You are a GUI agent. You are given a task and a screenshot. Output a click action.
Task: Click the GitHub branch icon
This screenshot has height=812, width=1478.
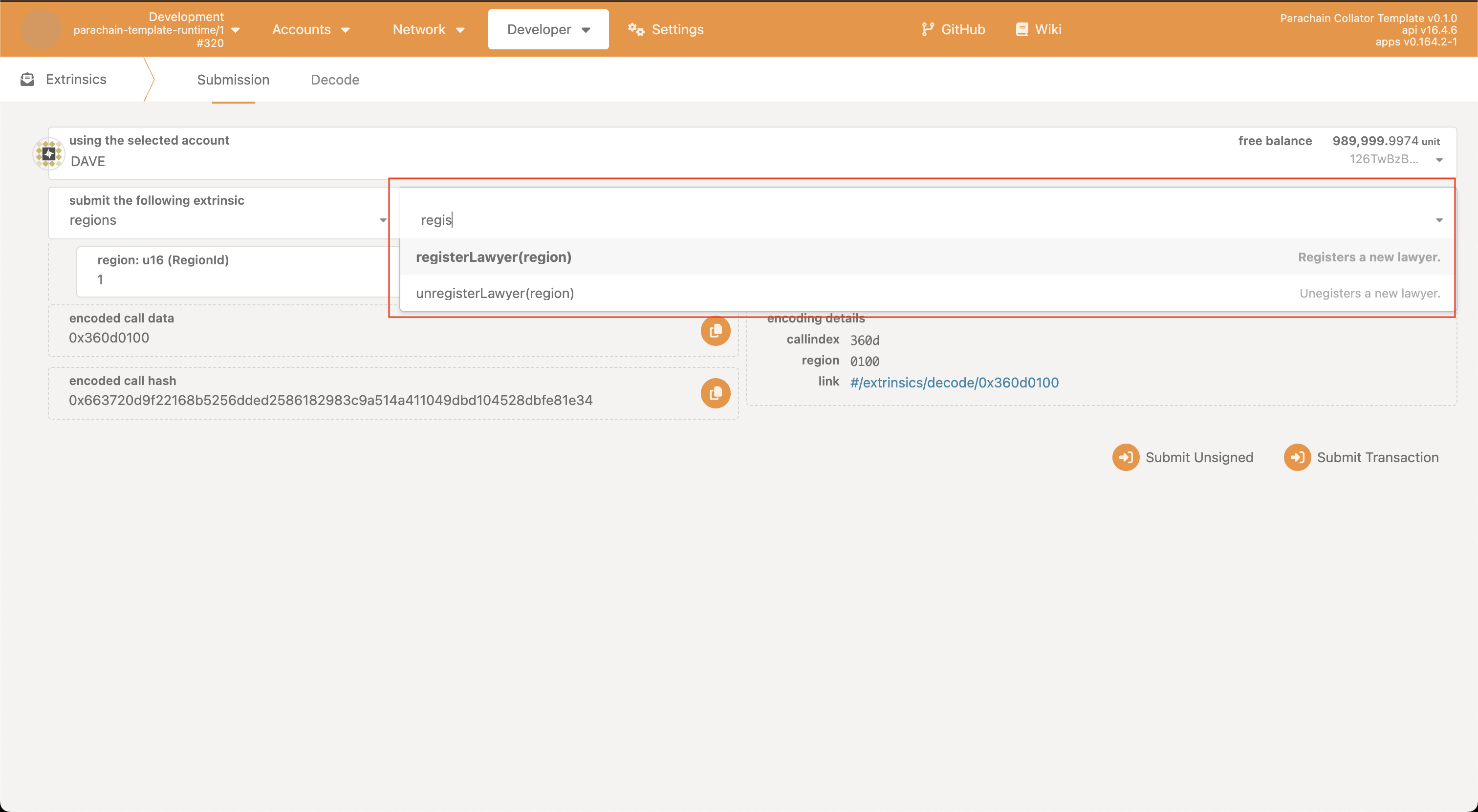coord(927,29)
